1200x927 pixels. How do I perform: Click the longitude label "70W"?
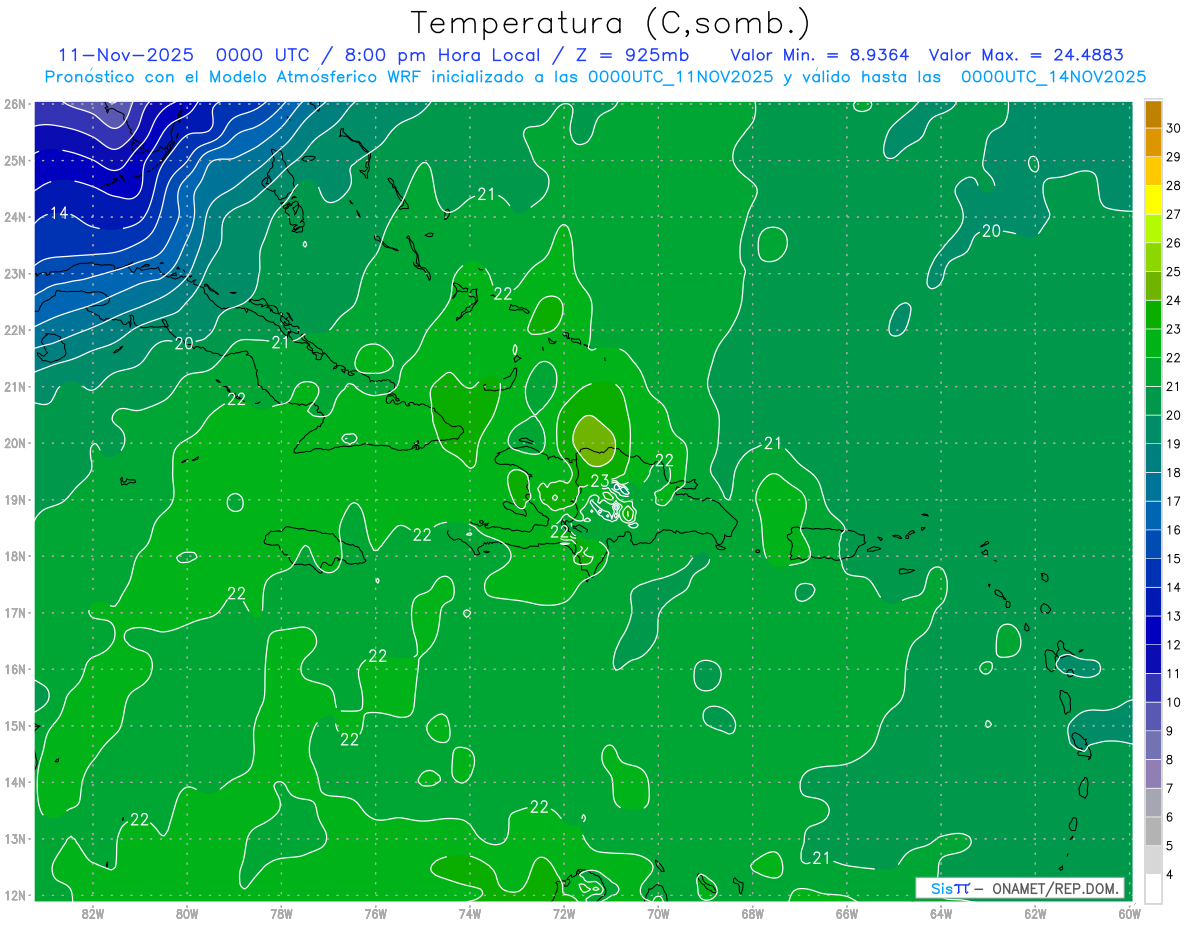(x=658, y=913)
